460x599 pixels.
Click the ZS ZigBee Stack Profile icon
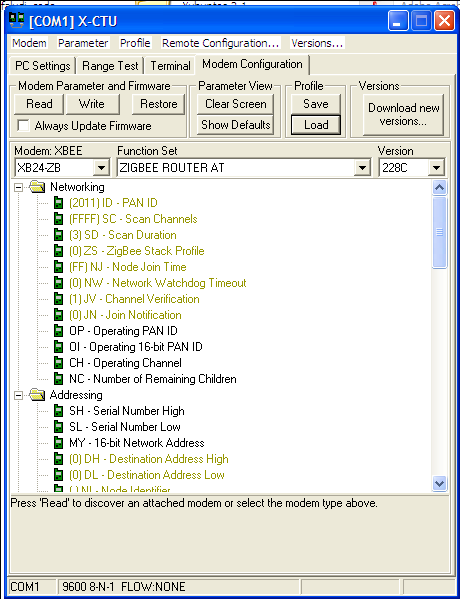coord(58,251)
